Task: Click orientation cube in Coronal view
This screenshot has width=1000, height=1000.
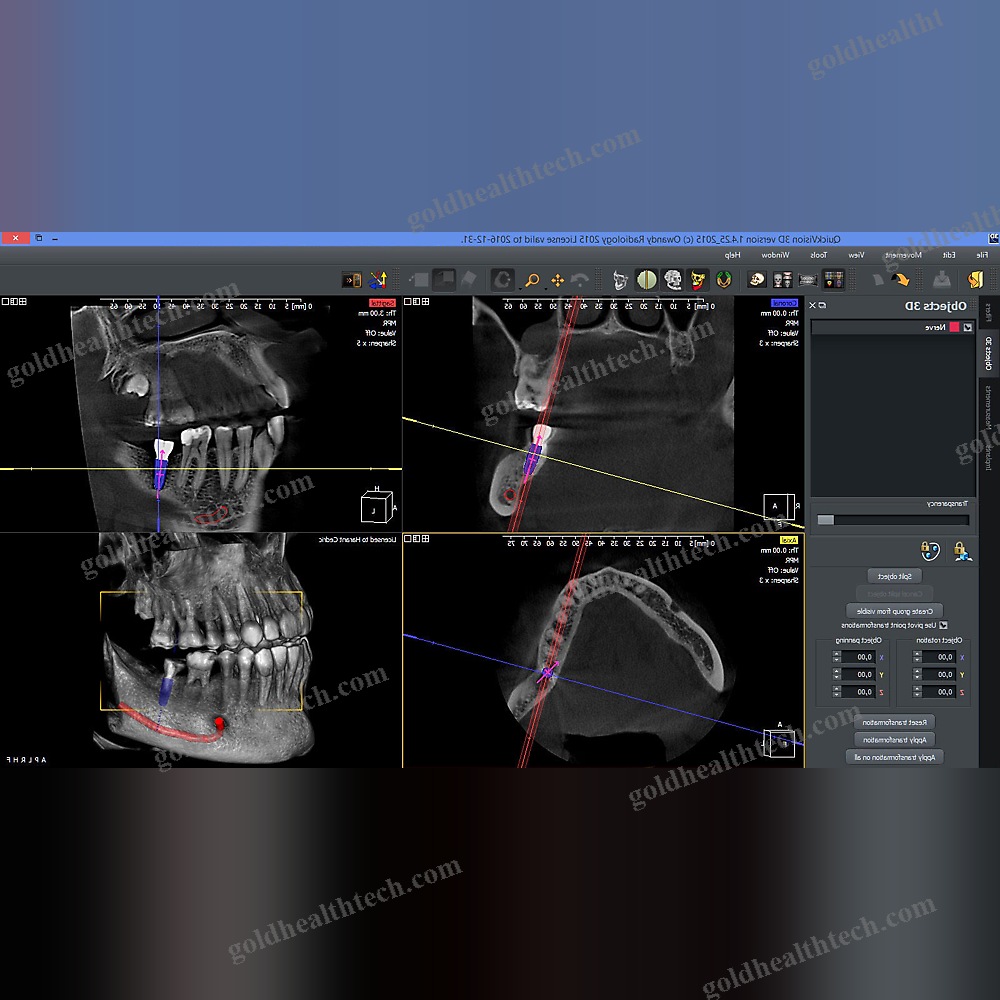Action: (x=779, y=506)
